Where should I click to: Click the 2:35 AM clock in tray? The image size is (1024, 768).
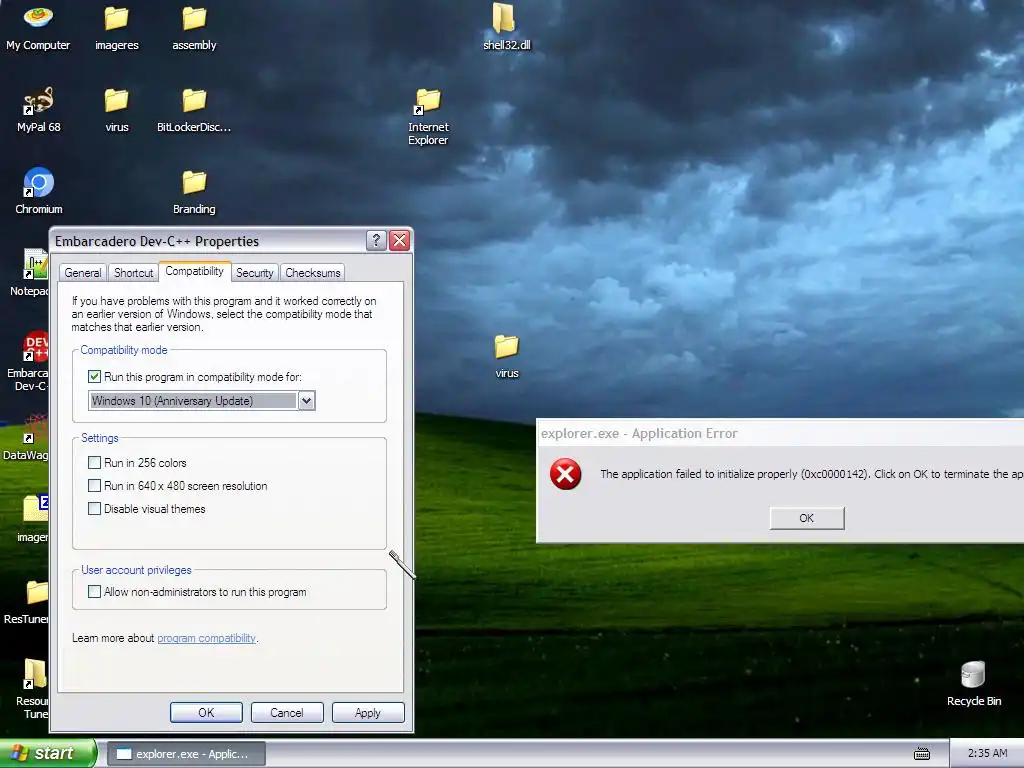point(987,754)
